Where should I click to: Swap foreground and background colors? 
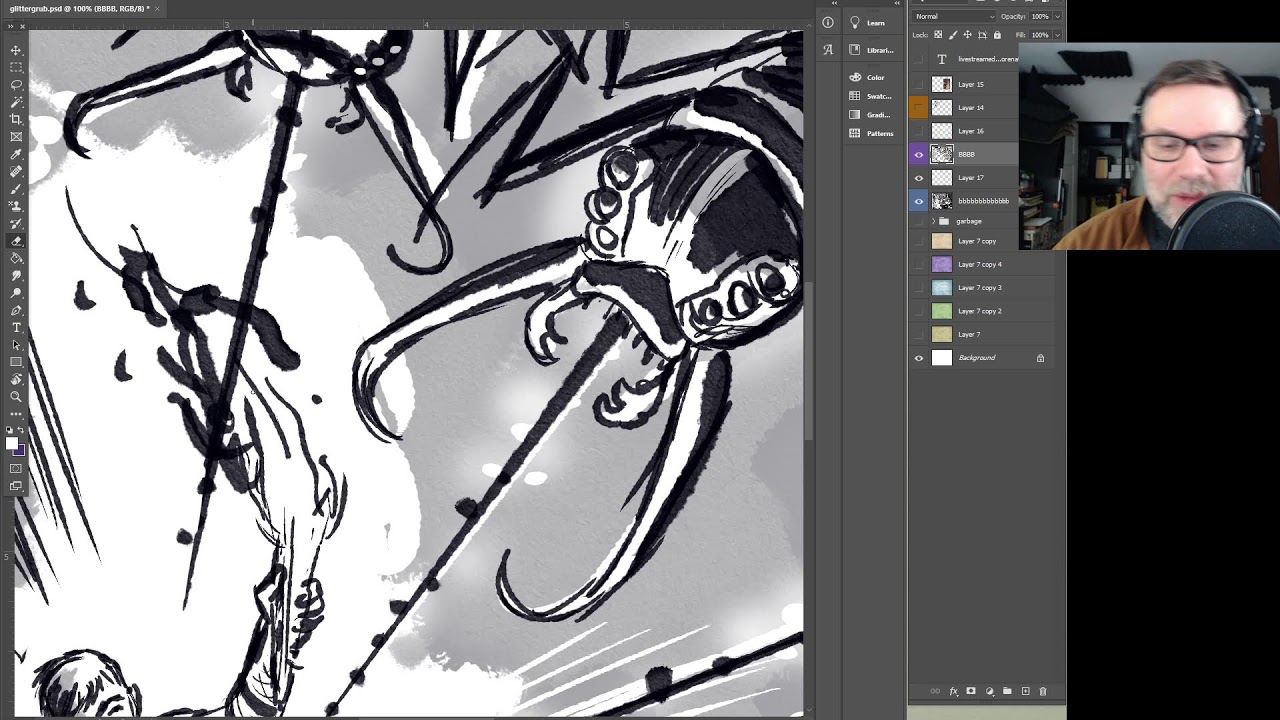click(22, 431)
